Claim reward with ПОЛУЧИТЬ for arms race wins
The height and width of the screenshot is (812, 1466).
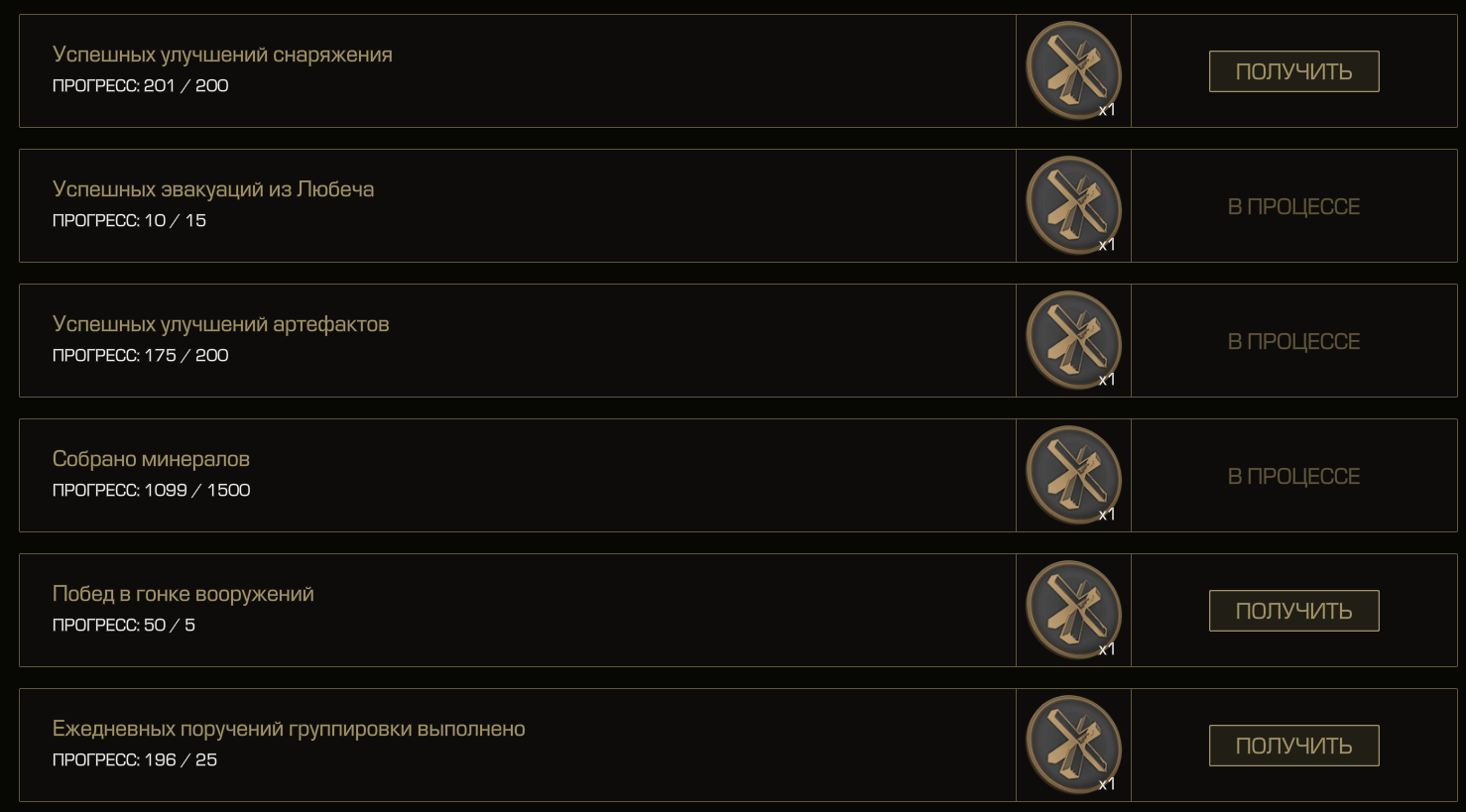click(1293, 611)
